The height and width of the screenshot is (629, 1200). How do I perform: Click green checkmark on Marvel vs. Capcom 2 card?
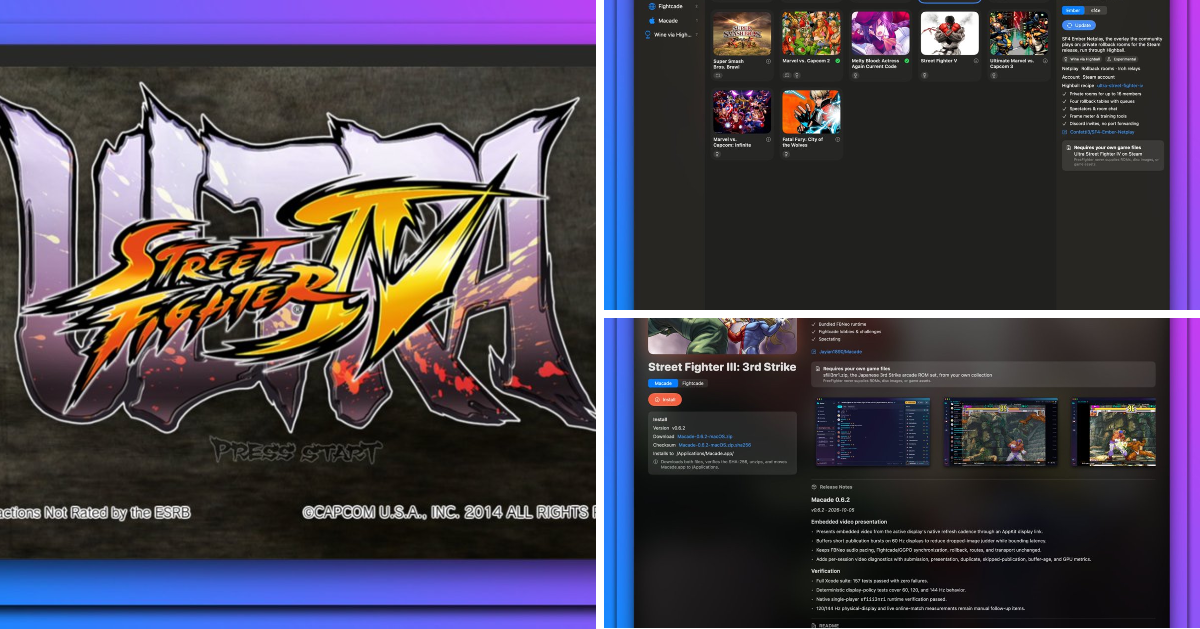[x=837, y=60]
